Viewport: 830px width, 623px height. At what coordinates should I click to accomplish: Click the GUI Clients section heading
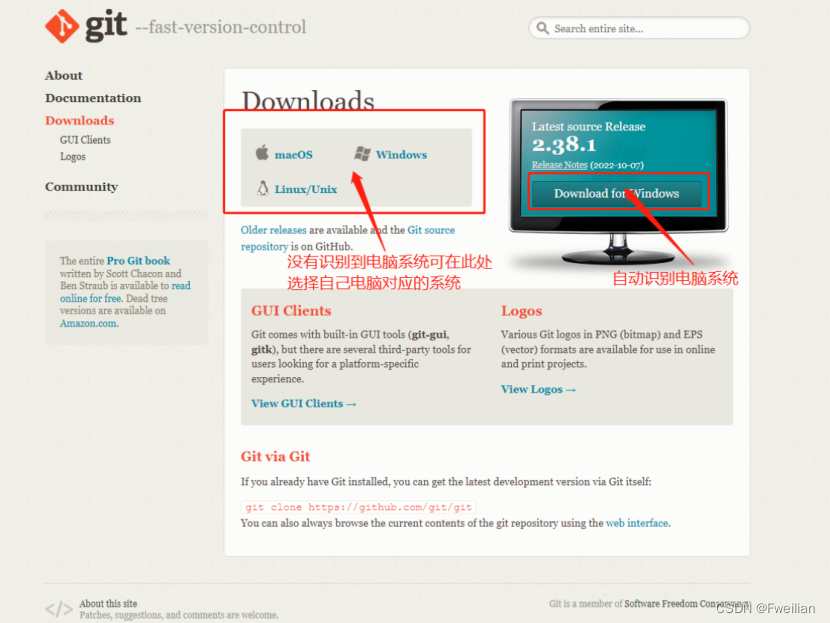tap(291, 311)
